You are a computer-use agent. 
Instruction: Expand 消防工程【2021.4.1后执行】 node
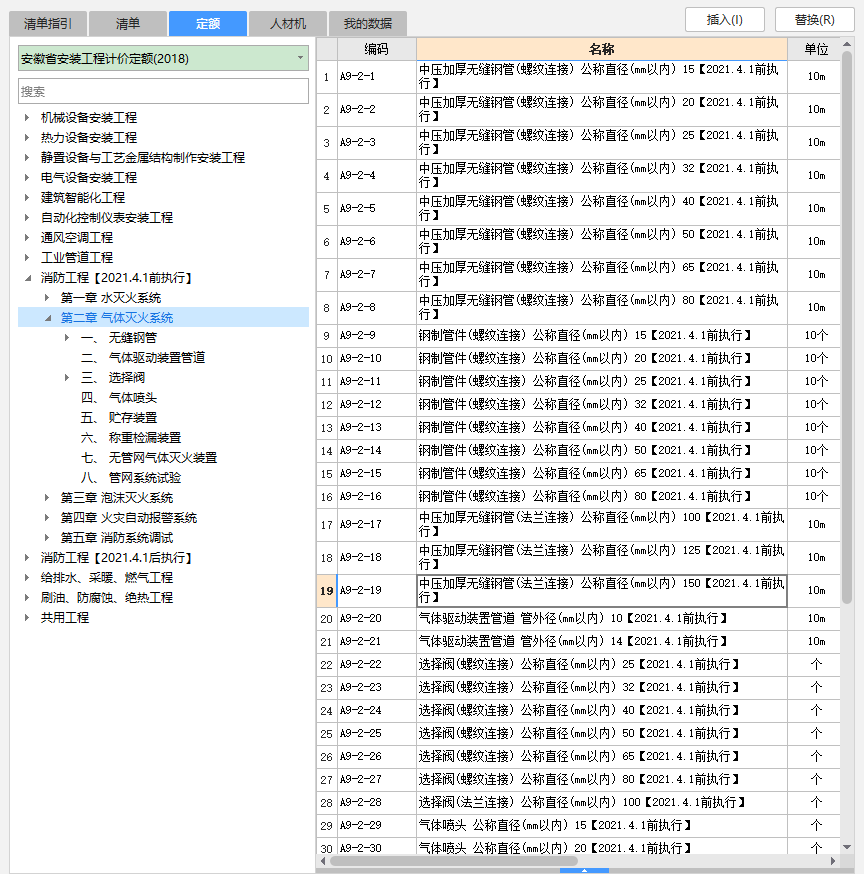click(27, 558)
